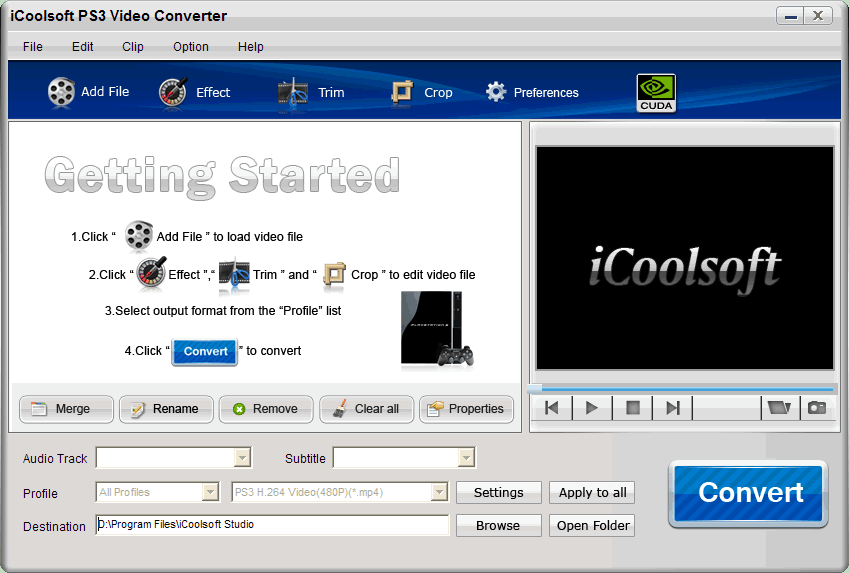Click the preview seek slider handle
This screenshot has width=850, height=573.
click(x=535, y=389)
